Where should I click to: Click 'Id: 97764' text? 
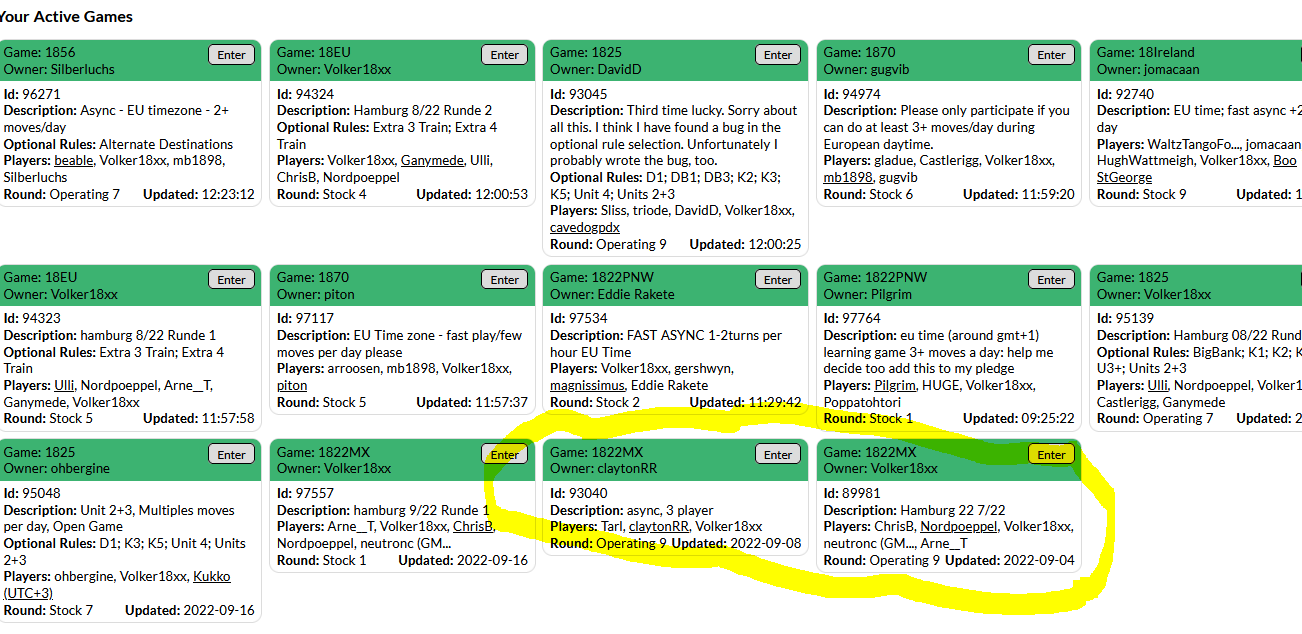click(852, 319)
